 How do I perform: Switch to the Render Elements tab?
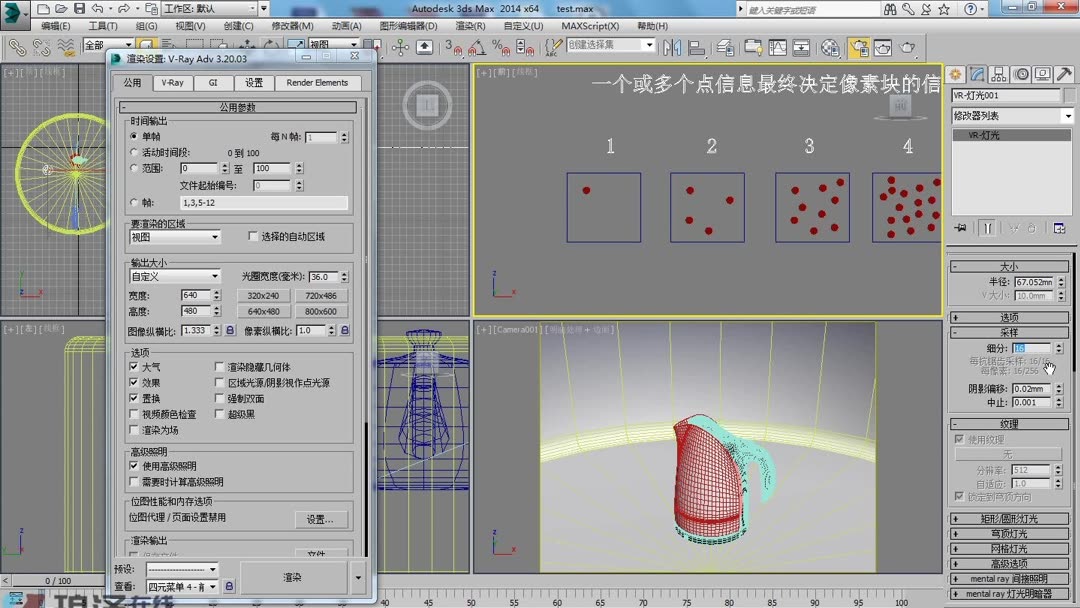318,83
